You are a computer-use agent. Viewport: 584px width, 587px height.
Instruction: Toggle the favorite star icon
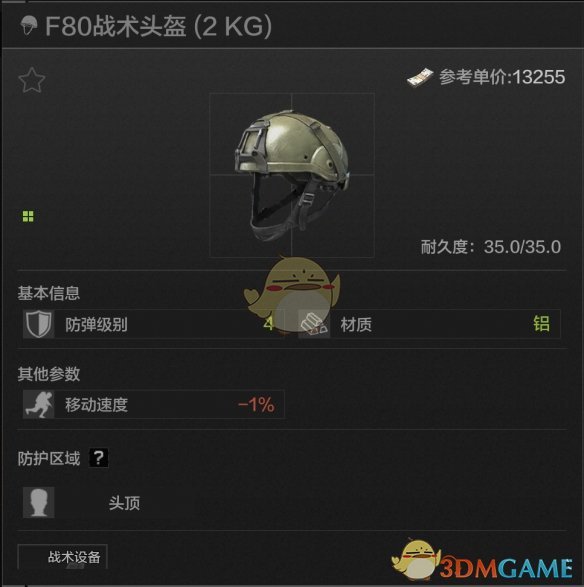pyautogui.click(x=32, y=80)
